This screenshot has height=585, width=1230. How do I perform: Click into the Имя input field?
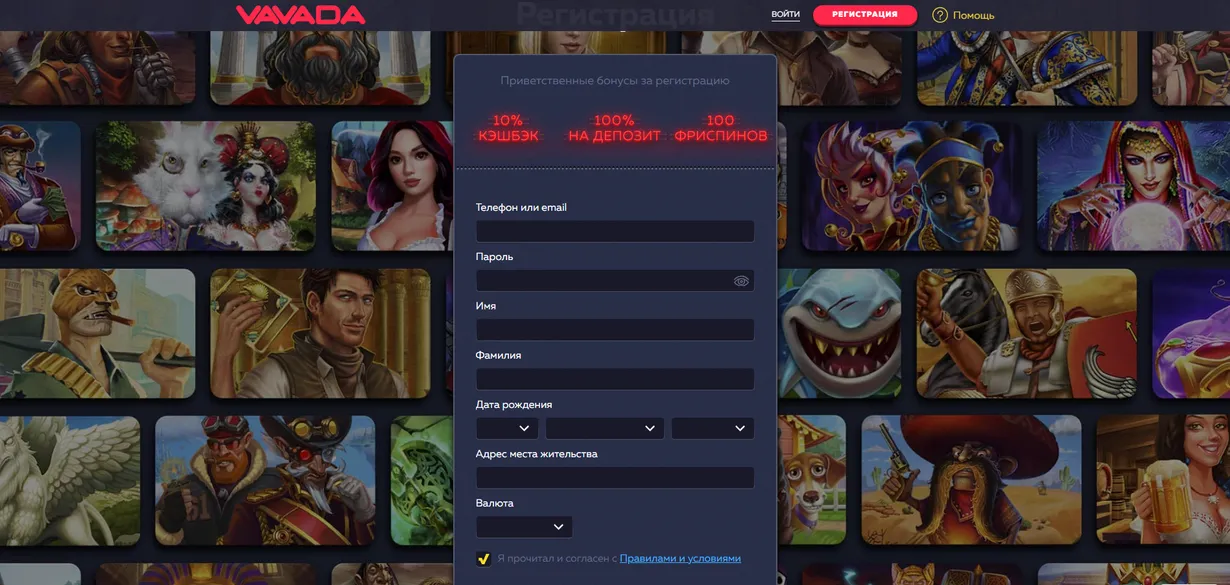(614, 330)
